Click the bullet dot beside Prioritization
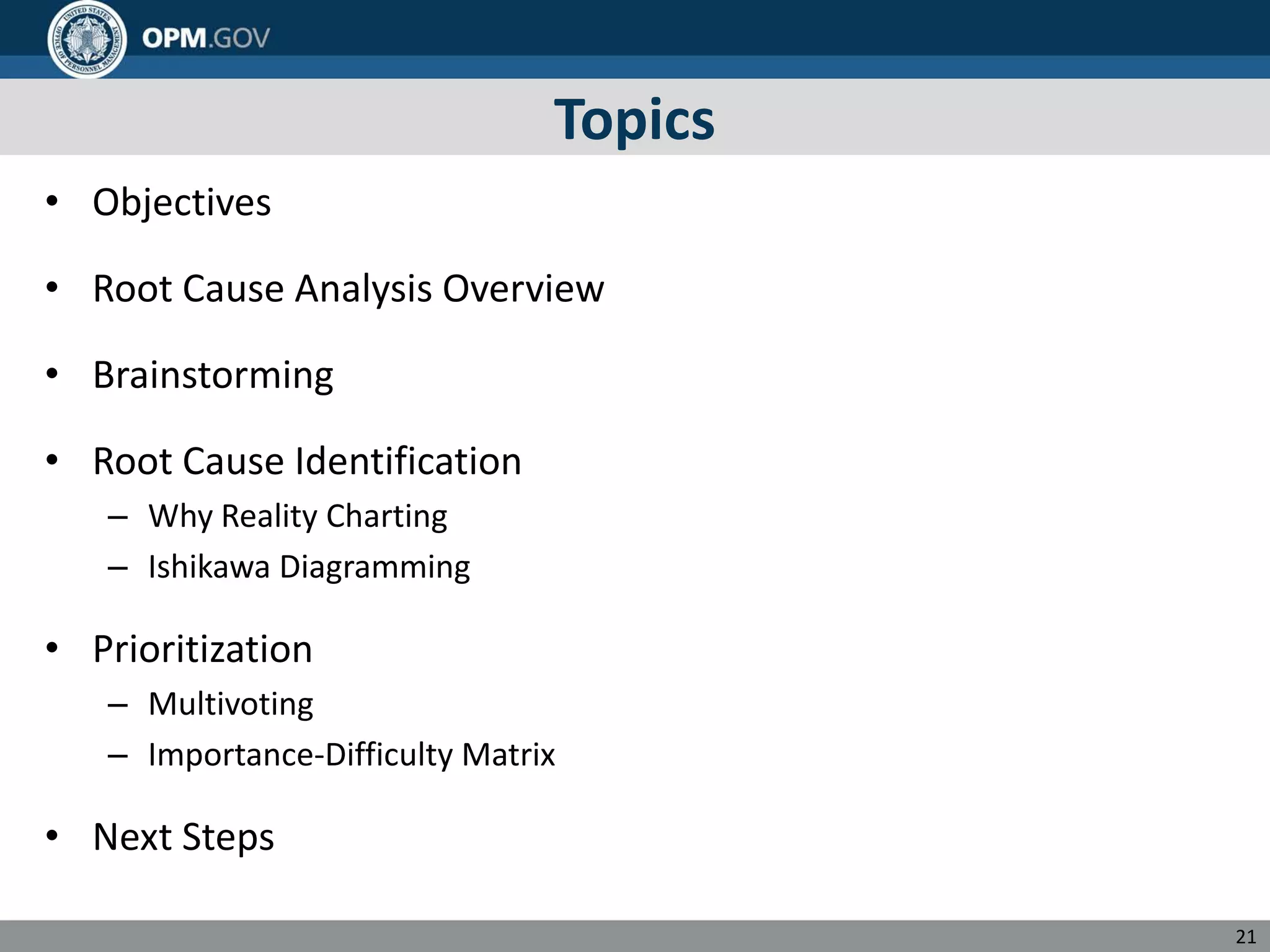This screenshot has width=1270, height=952. pyautogui.click(x=52, y=648)
